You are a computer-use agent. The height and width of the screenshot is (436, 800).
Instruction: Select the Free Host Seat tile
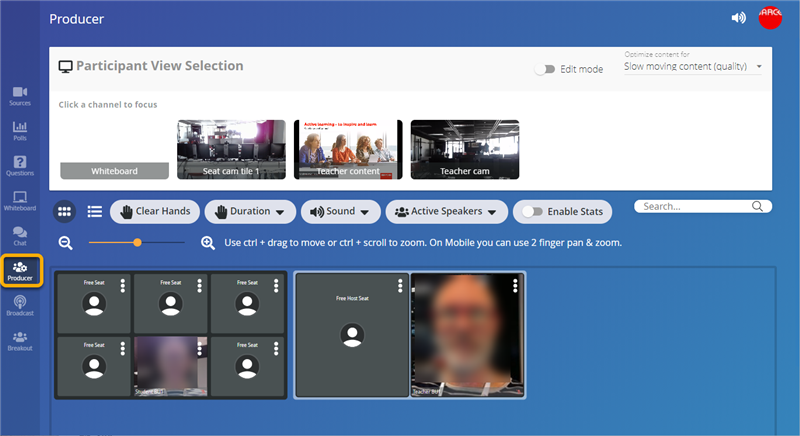pyautogui.click(x=352, y=335)
